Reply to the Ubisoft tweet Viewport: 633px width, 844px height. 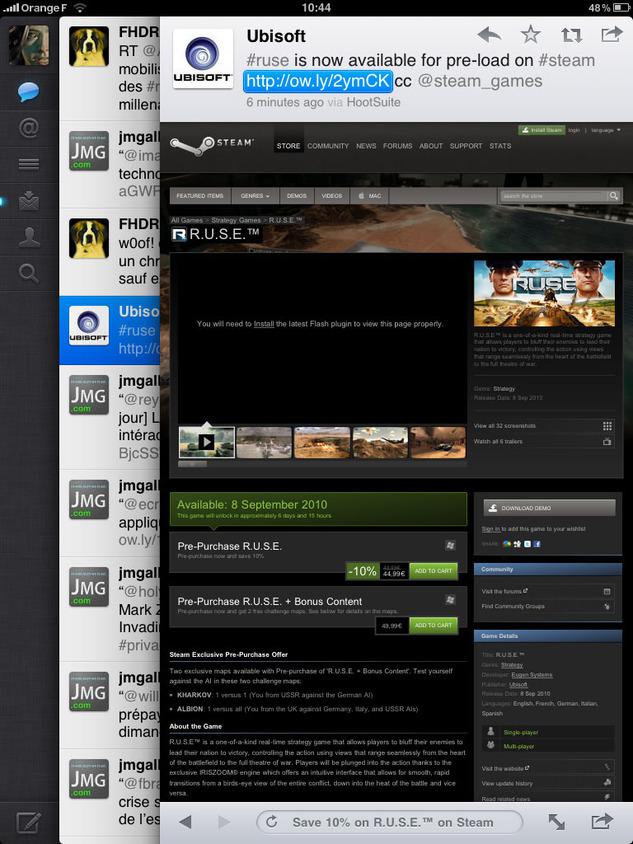coord(489,36)
